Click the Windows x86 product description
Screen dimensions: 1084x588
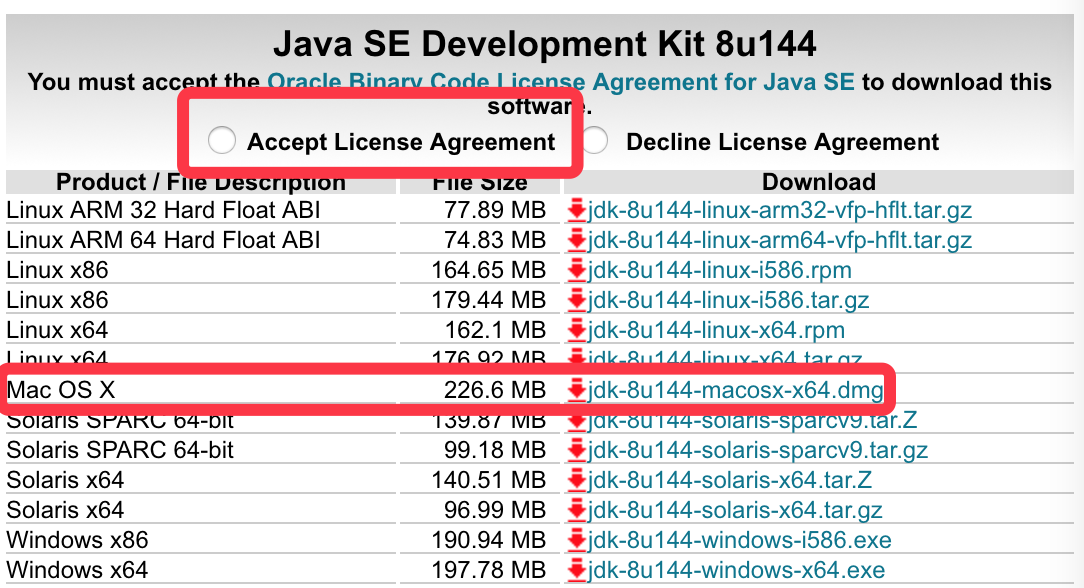[x=77, y=540]
